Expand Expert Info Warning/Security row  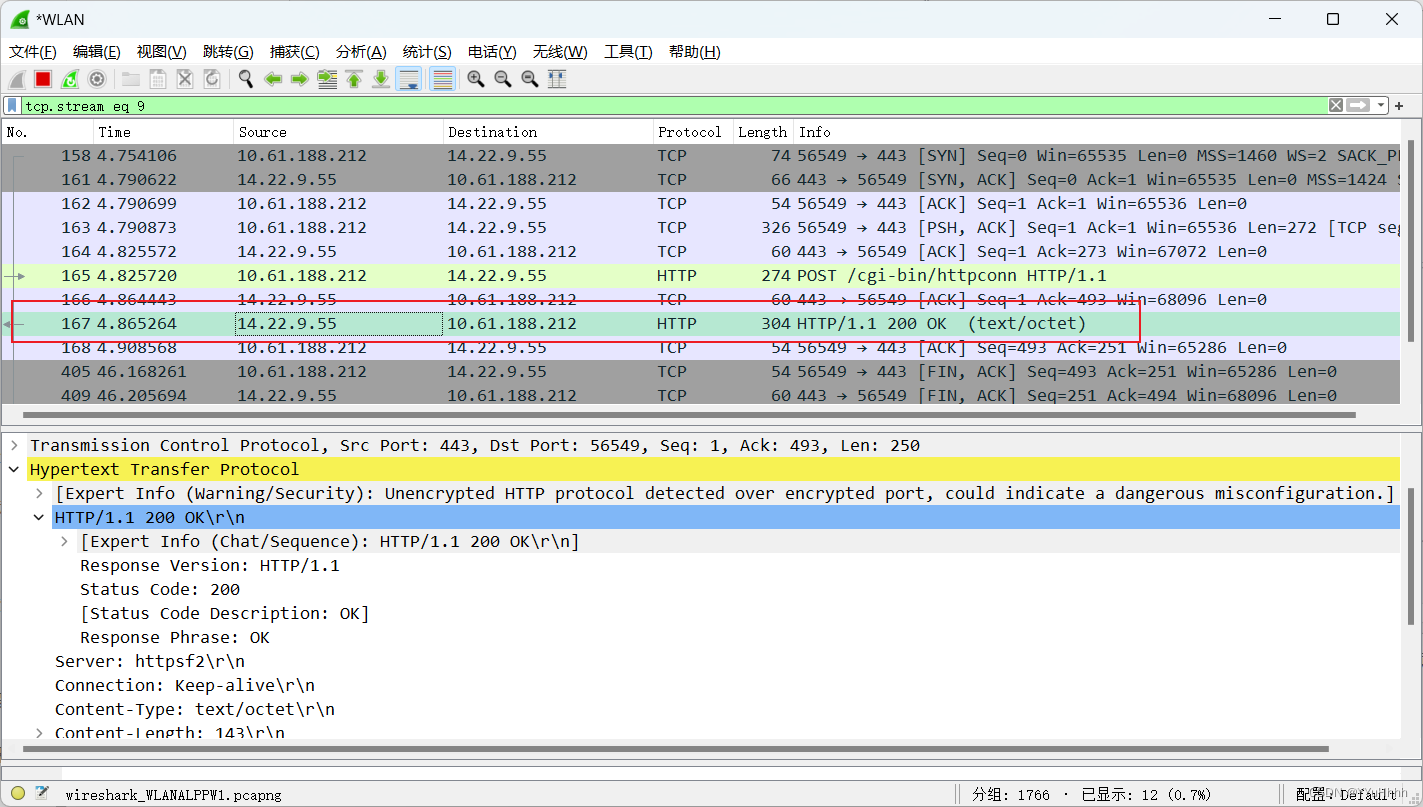[x=39, y=493]
